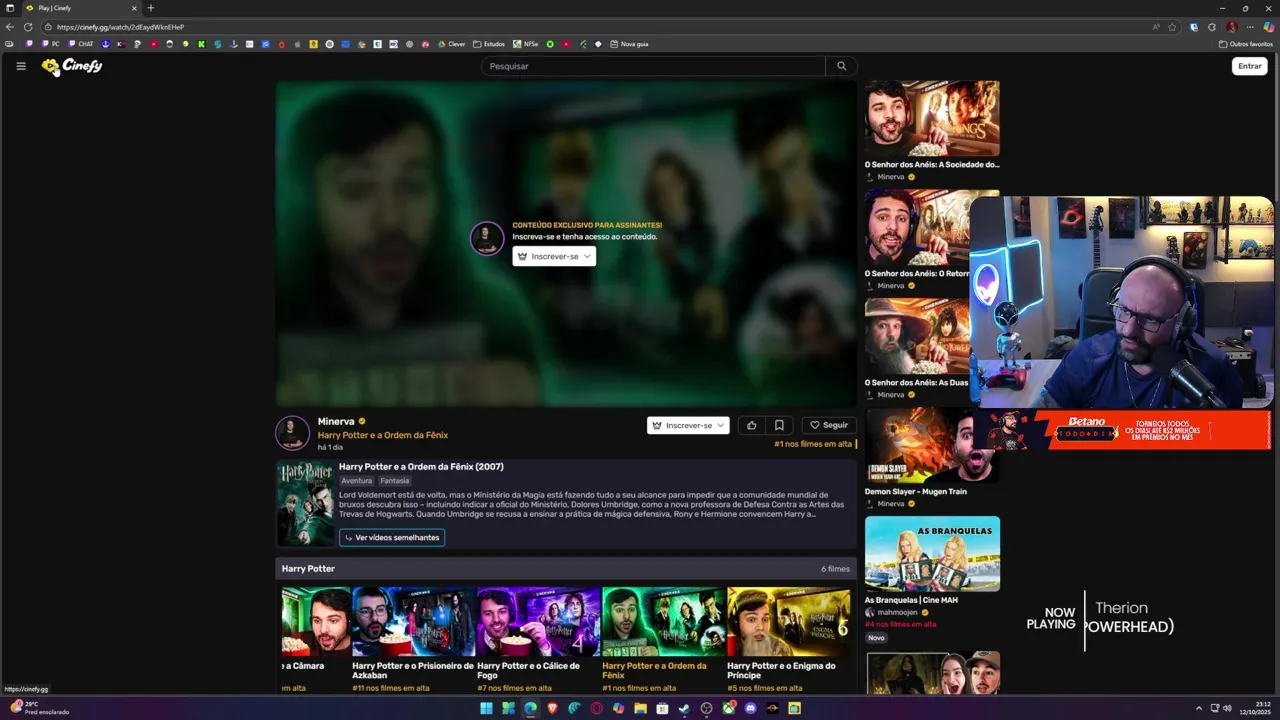Click the Order of the Phoenix movie poster
1280x720 pixels.
(306, 504)
